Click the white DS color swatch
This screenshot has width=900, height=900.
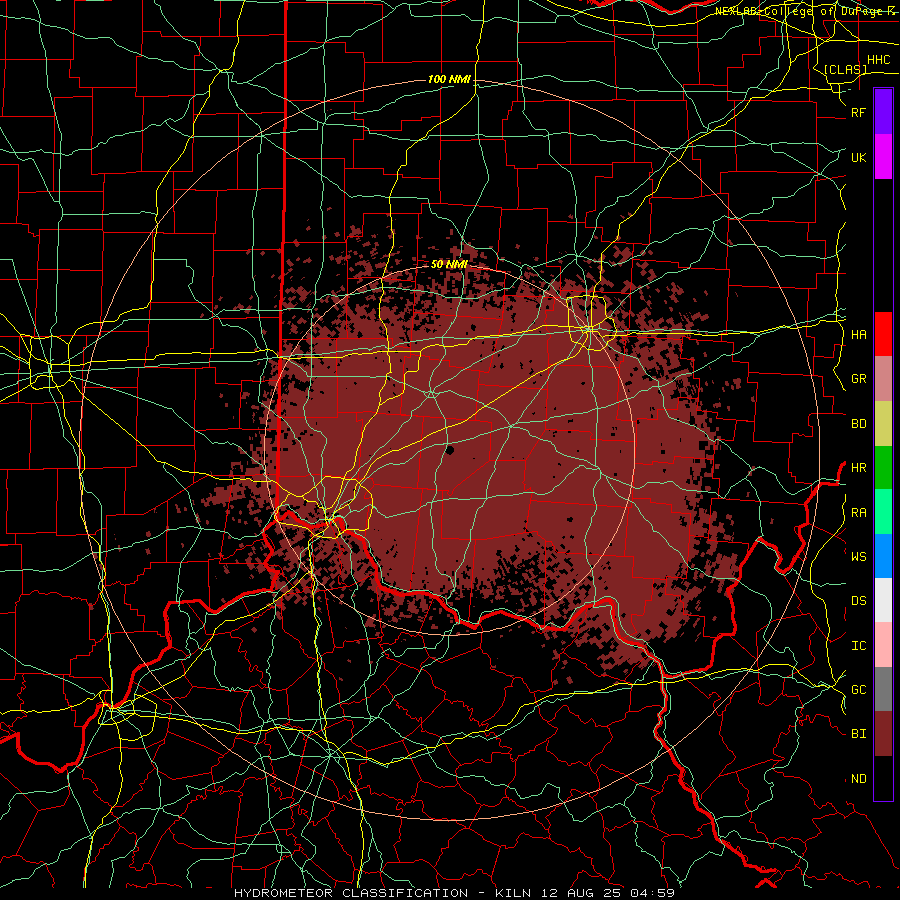[883, 600]
